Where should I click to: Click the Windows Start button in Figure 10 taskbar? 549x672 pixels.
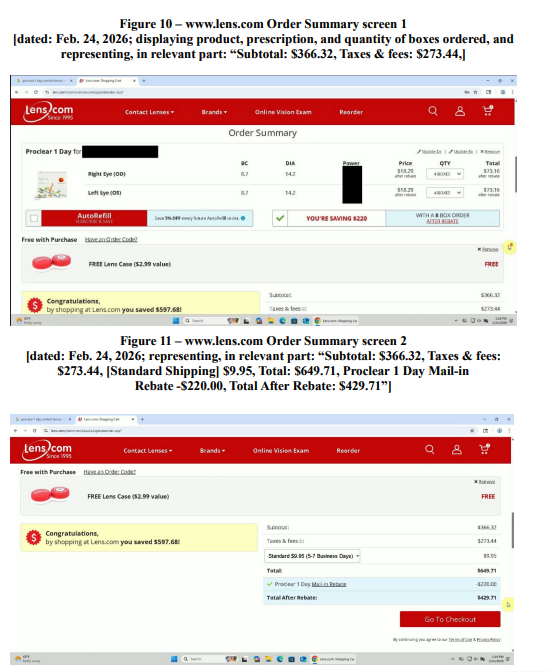(176, 321)
